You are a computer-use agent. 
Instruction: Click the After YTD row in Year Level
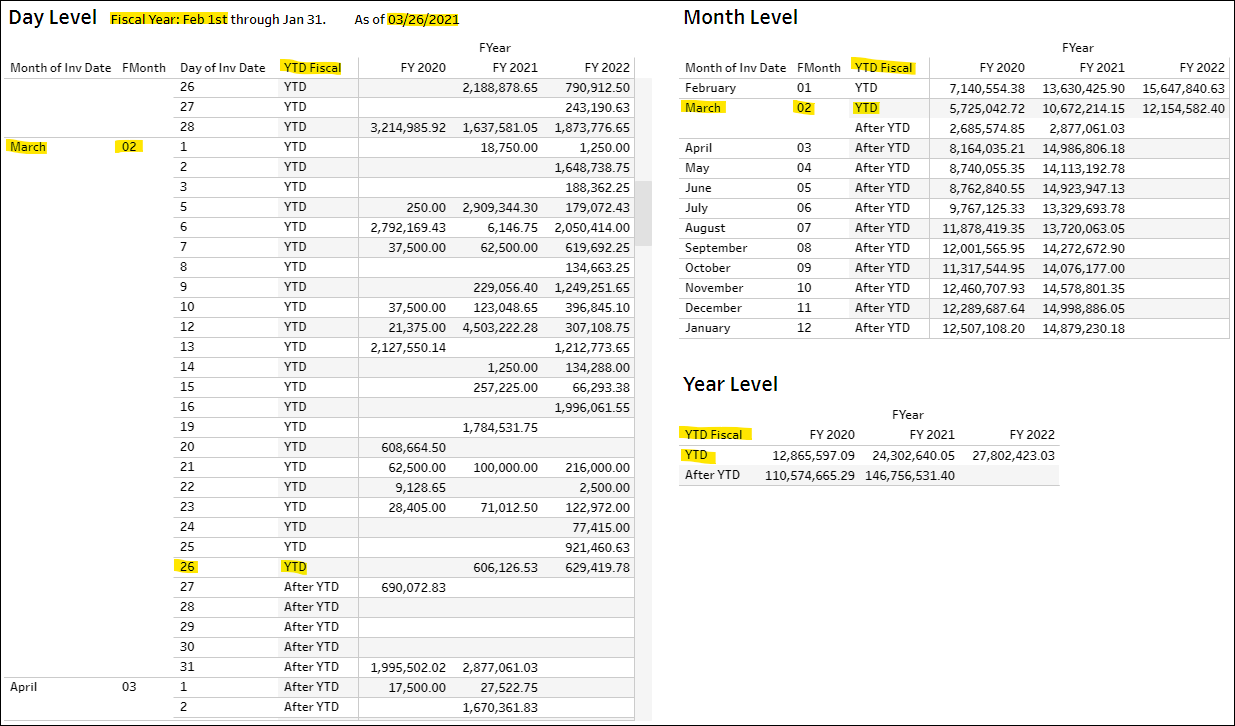tap(712, 475)
